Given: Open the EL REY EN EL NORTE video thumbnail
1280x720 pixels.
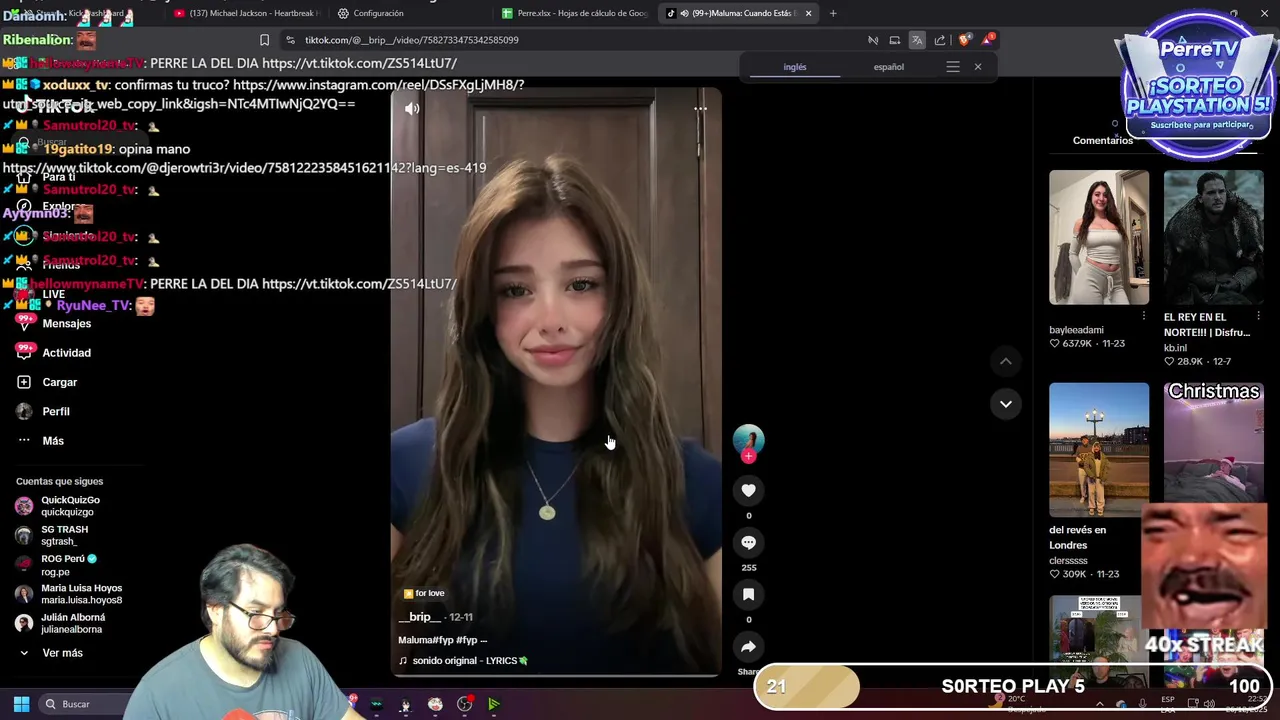Looking at the screenshot, I should [1213, 237].
